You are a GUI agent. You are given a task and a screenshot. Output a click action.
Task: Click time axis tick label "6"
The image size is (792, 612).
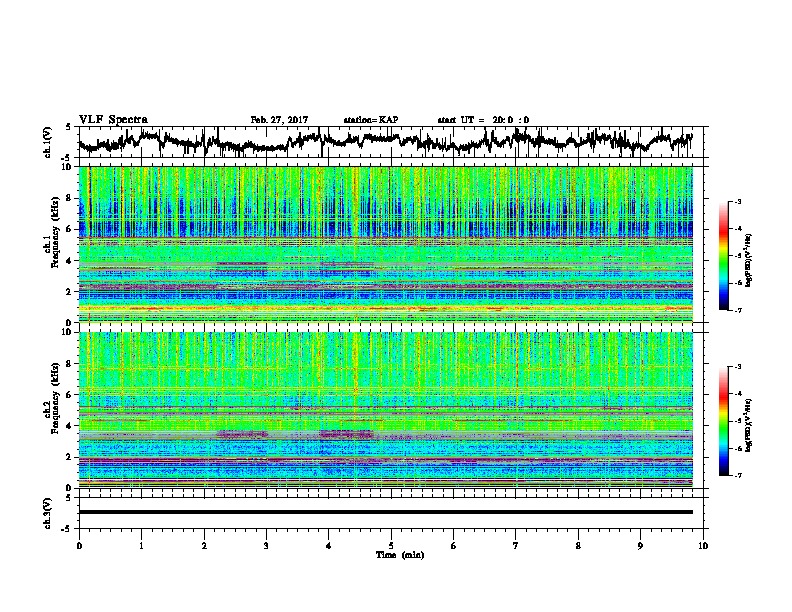(x=454, y=546)
